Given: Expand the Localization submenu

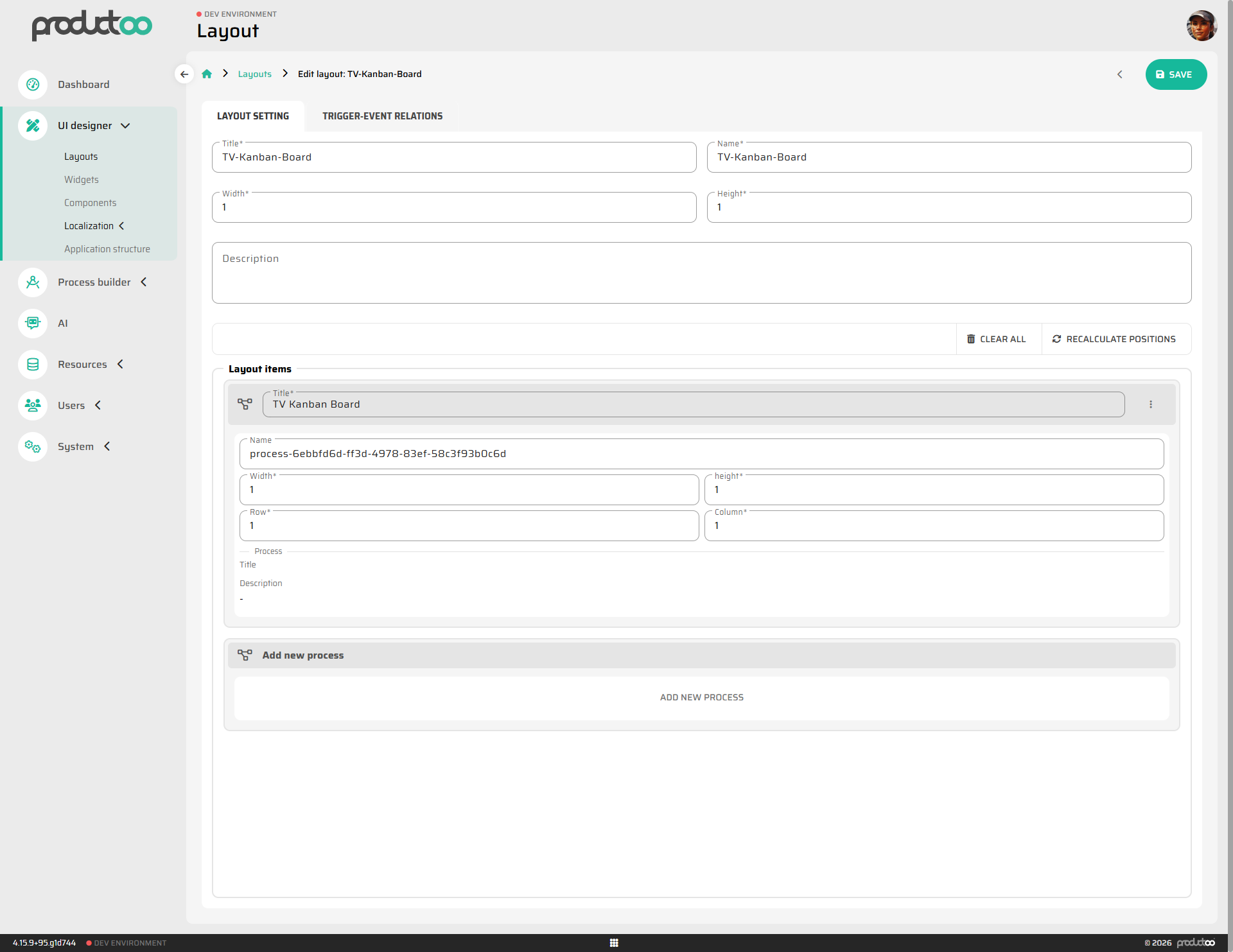Looking at the screenshot, I should tap(121, 226).
